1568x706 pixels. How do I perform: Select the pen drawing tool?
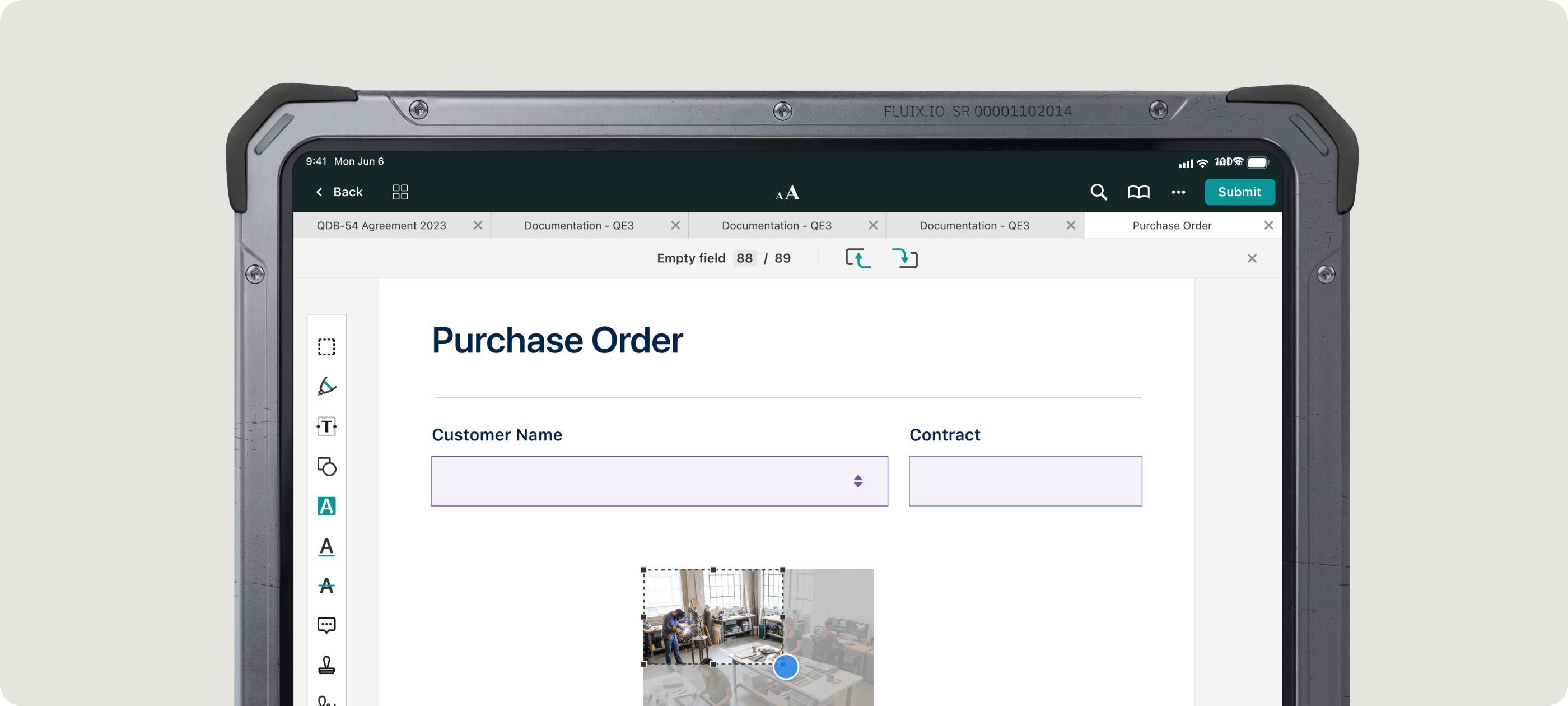(326, 386)
